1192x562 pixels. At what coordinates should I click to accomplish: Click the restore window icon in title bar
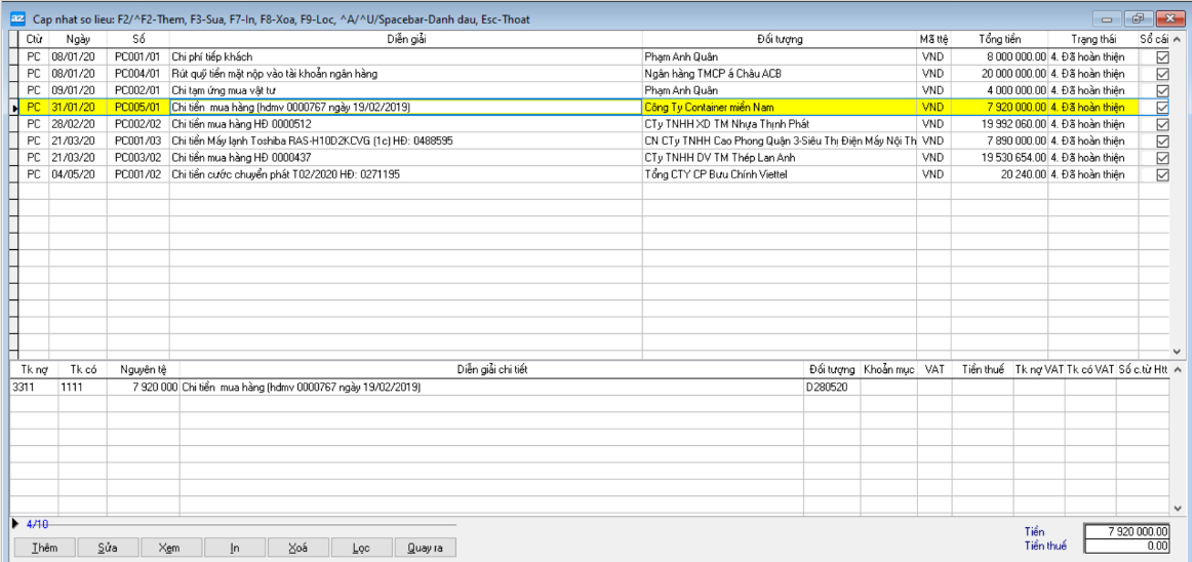(x=1138, y=19)
